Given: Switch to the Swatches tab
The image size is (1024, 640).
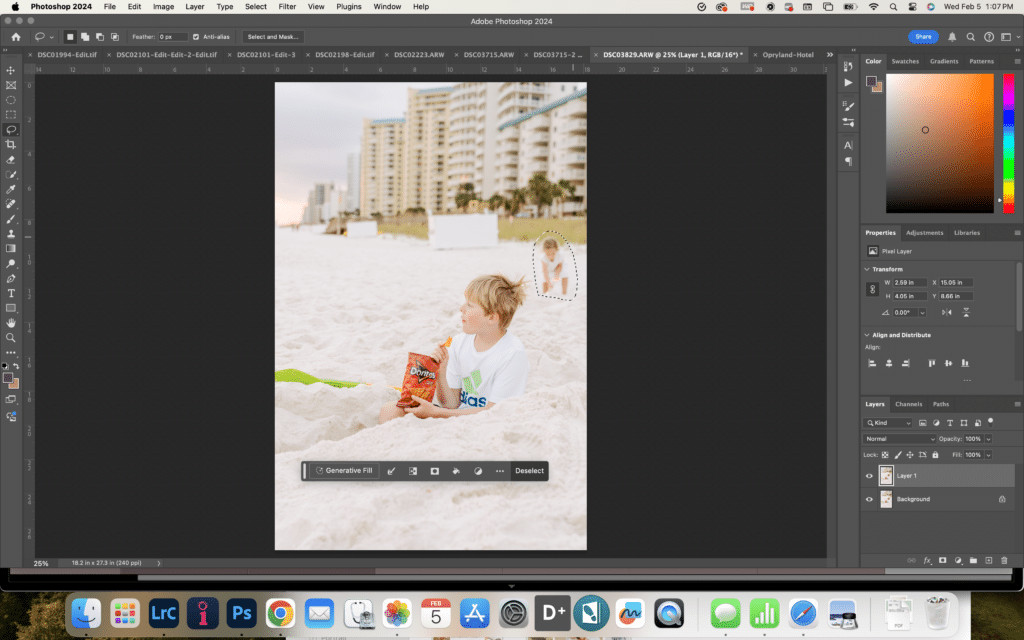Looking at the screenshot, I should tap(905, 61).
